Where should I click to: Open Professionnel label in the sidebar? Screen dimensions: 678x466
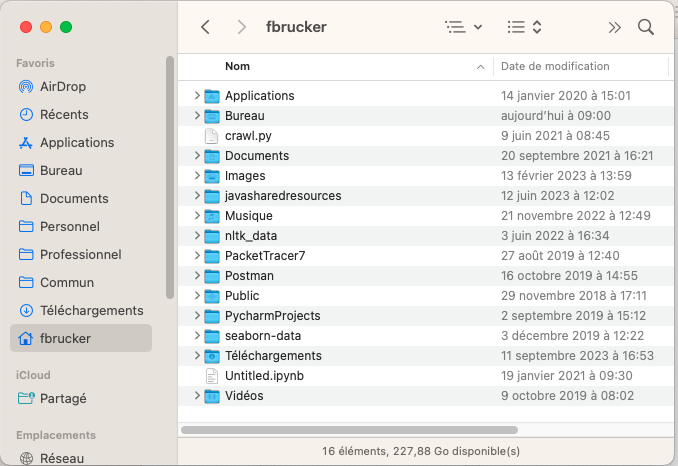tap(81, 254)
